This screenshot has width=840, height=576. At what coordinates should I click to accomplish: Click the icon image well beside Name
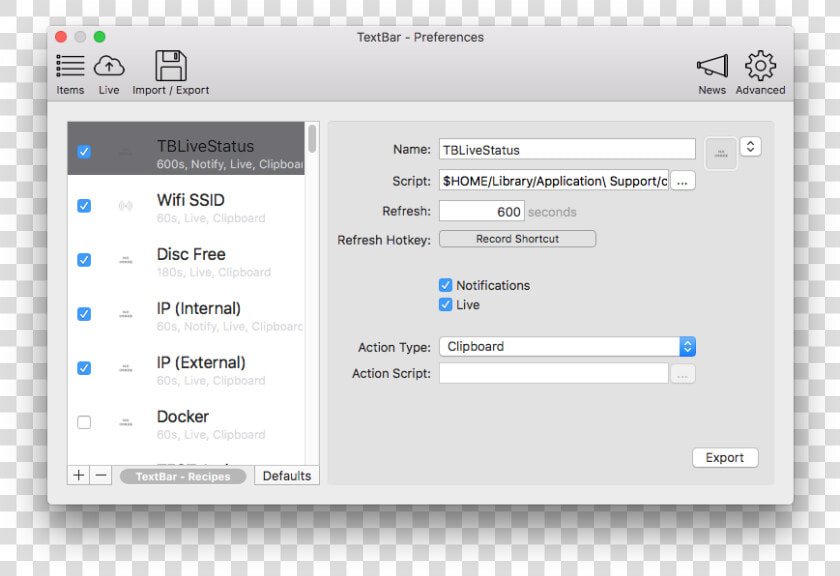tap(721, 154)
